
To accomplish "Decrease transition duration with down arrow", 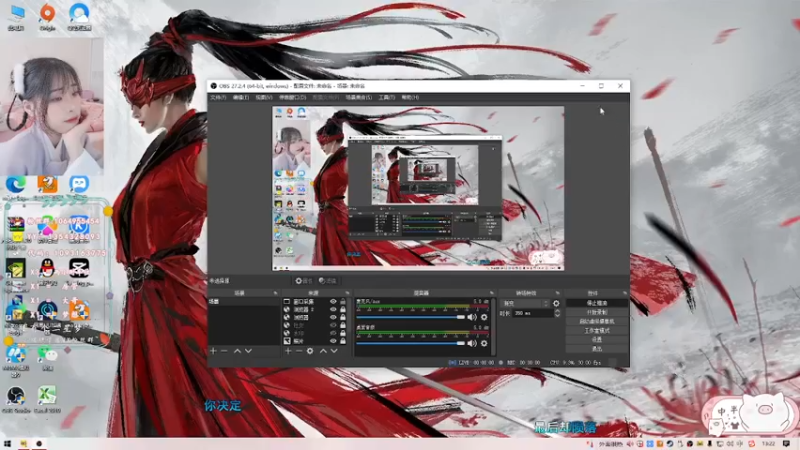I will [x=557, y=315].
